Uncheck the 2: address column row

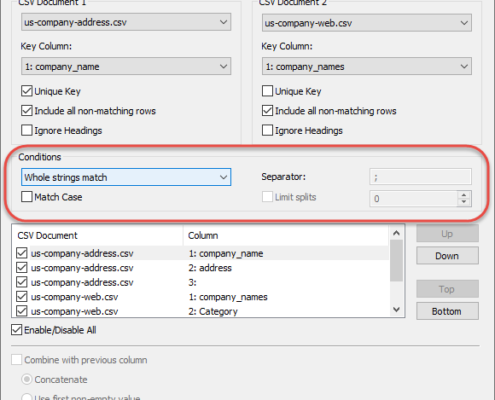point(22,268)
